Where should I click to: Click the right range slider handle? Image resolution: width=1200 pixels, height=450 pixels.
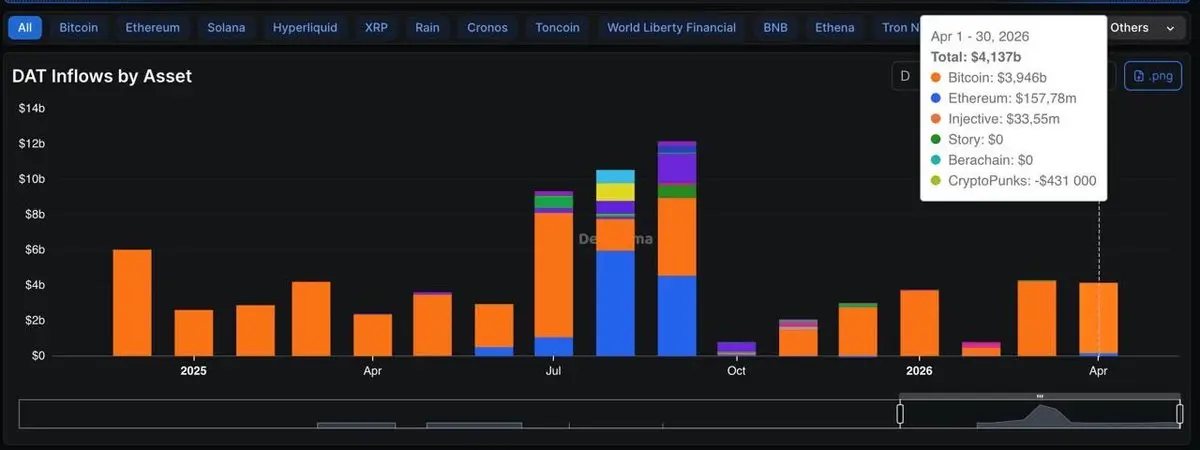click(x=1180, y=413)
